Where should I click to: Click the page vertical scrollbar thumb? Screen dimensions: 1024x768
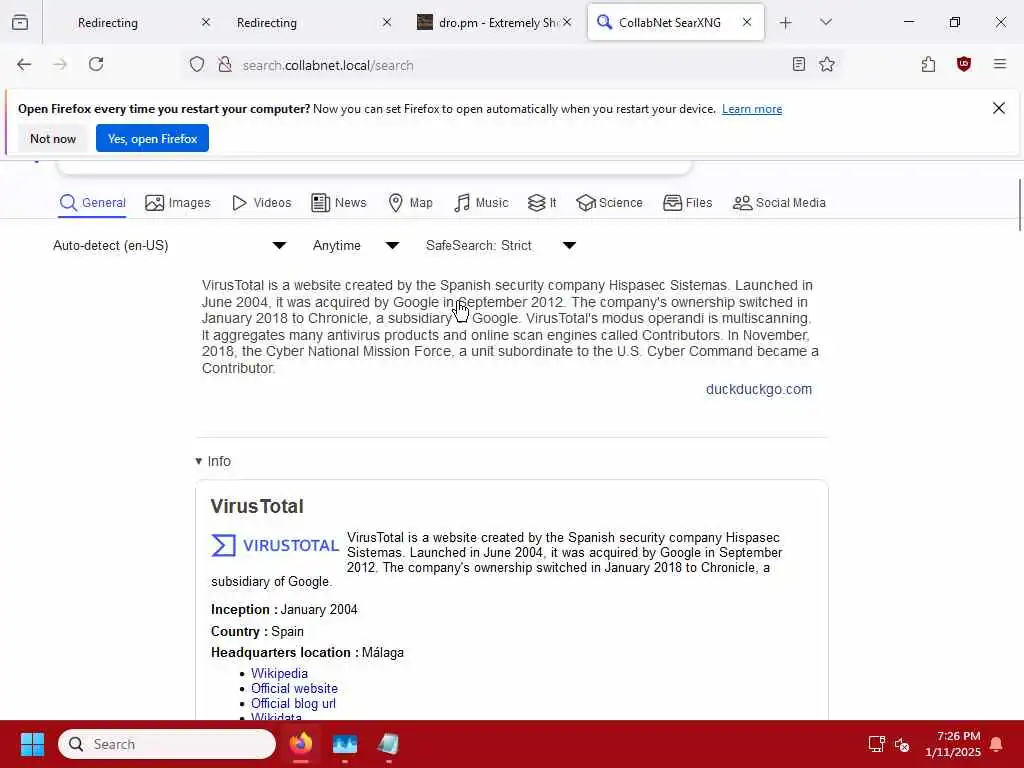1019,204
